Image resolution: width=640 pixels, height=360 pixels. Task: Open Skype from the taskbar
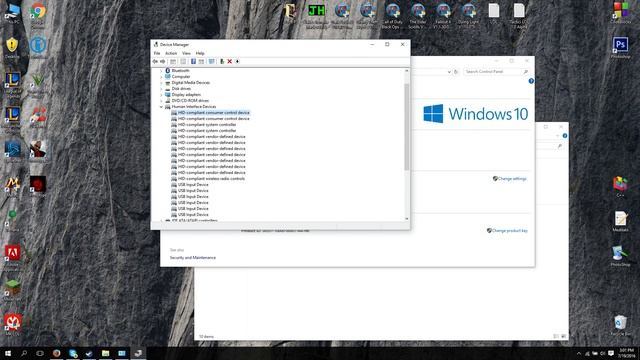pyautogui.click(x=73, y=353)
